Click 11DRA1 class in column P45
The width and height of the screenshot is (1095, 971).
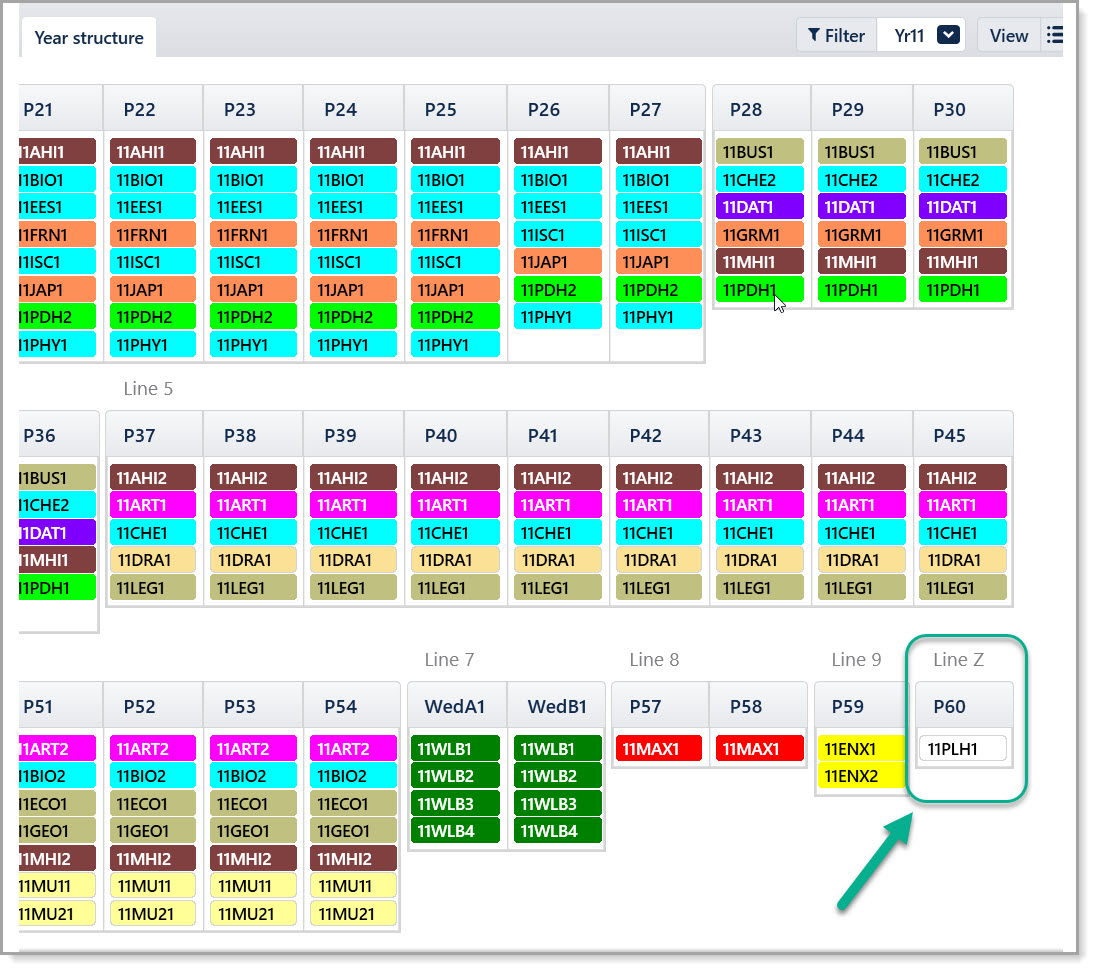coord(963,560)
